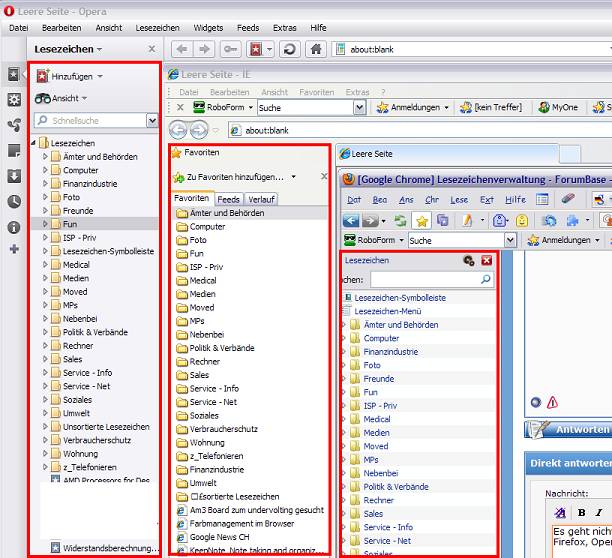Switch to the Feeds tab in IE favorites
The image size is (612, 558).
[x=228, y=199]
